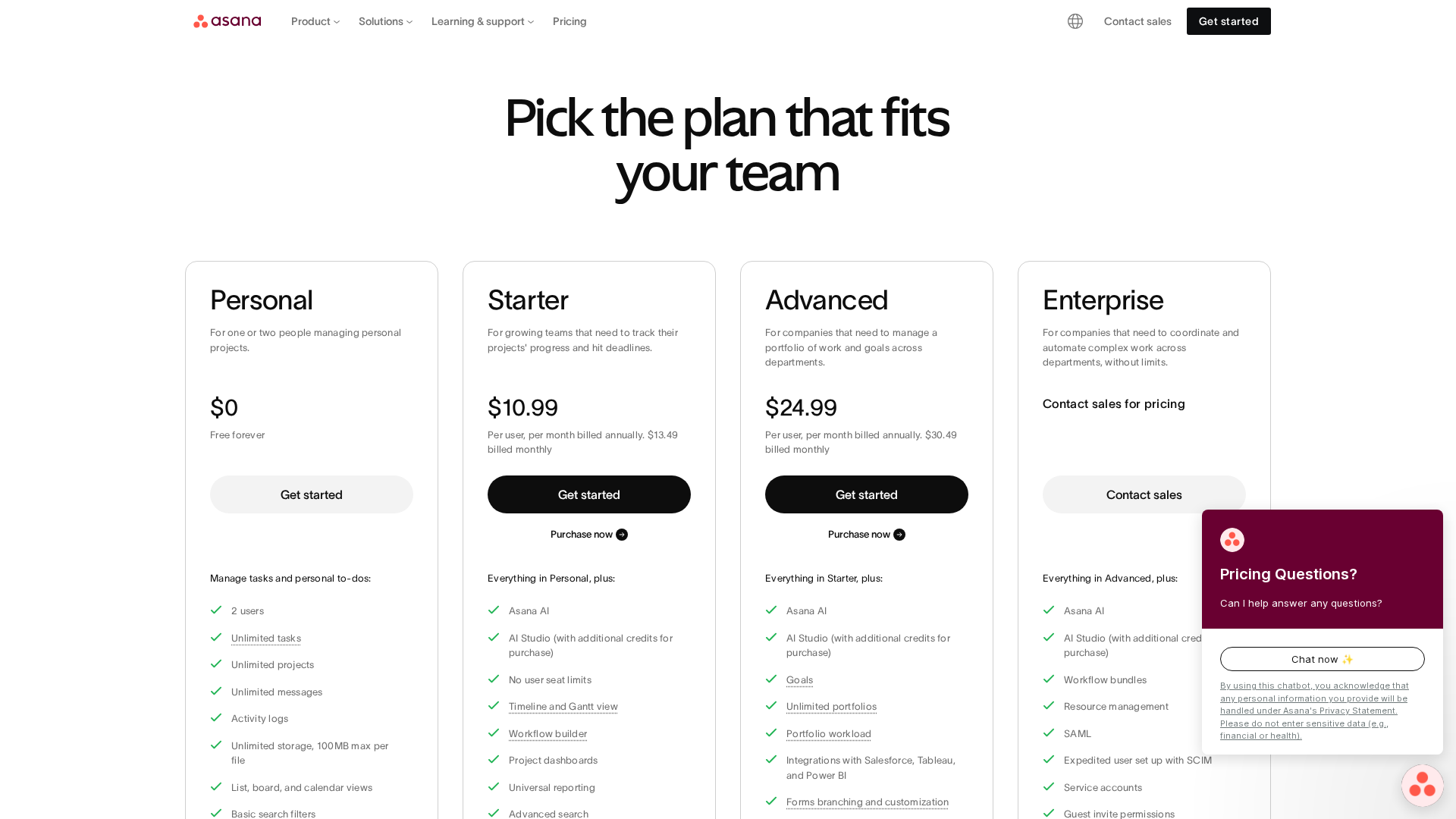Expand the Product dropdown menu
Viewport: 1456px width, 819px height.
tap(315, 21)
